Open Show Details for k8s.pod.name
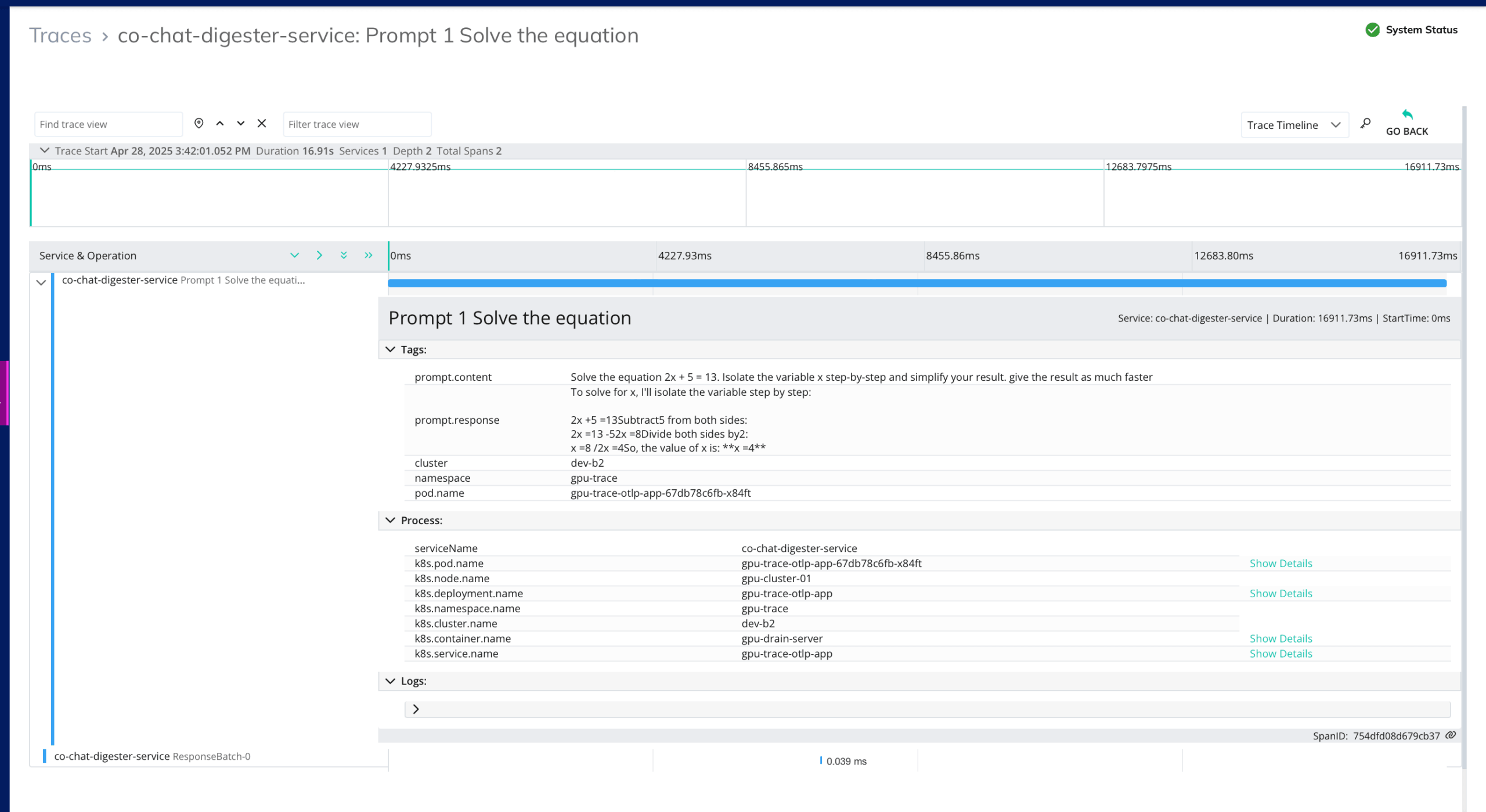The height and width of the screenshot is (812, 1486). pos(1281,563)
